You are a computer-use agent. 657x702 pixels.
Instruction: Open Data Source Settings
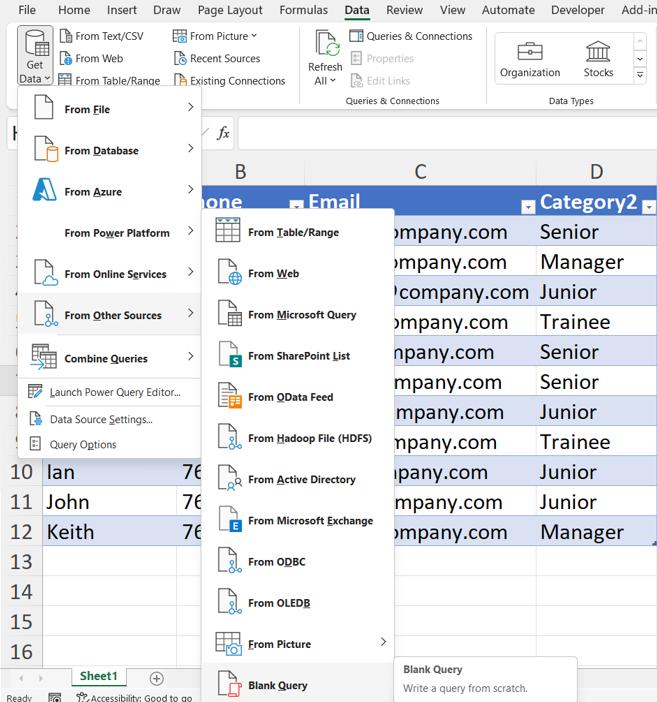tap(109, 419)
